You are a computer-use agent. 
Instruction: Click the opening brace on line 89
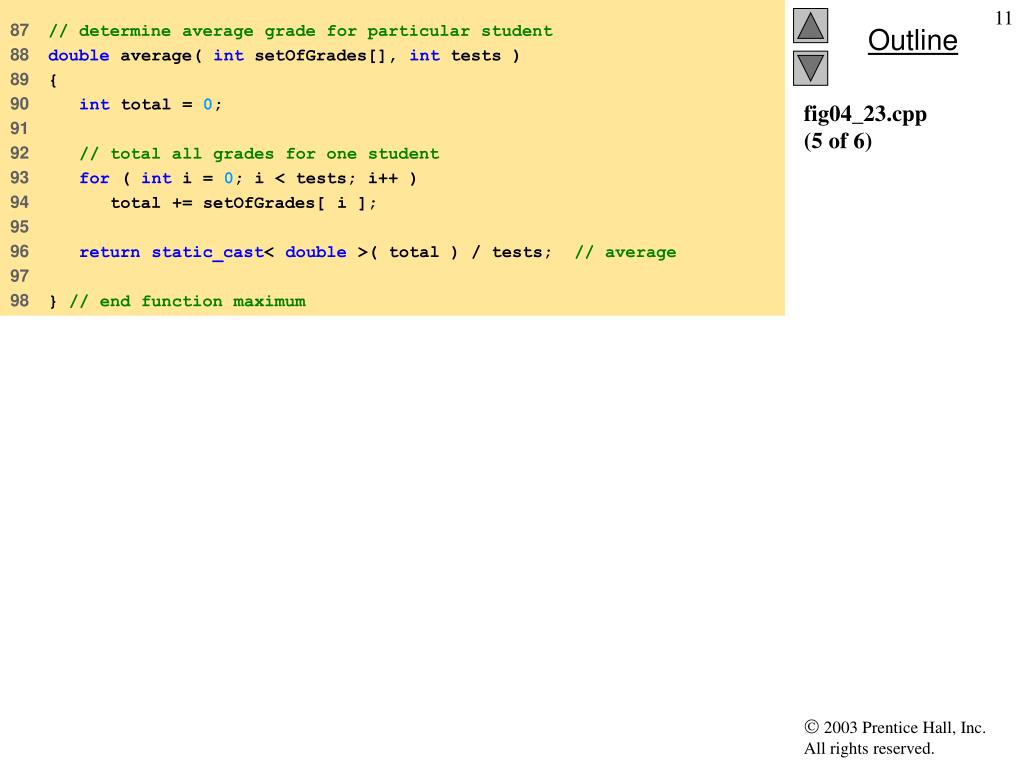[x=53, y=80]
